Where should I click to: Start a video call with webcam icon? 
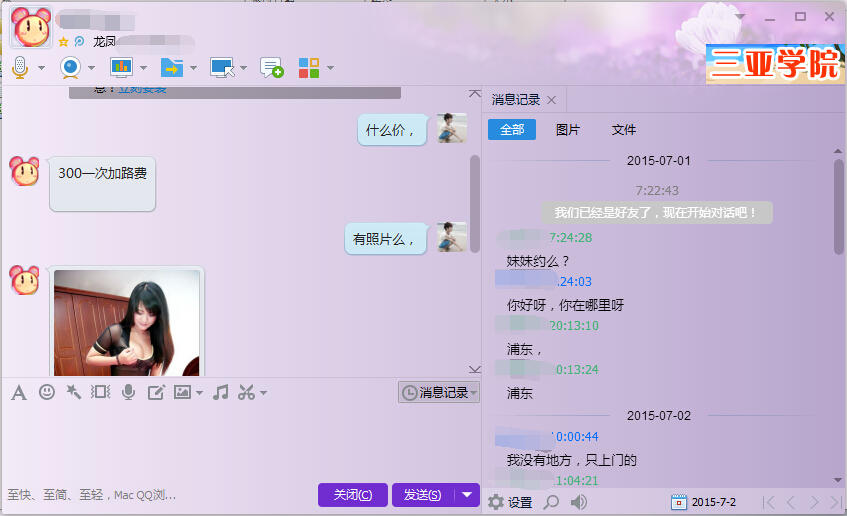click(70, 68)
